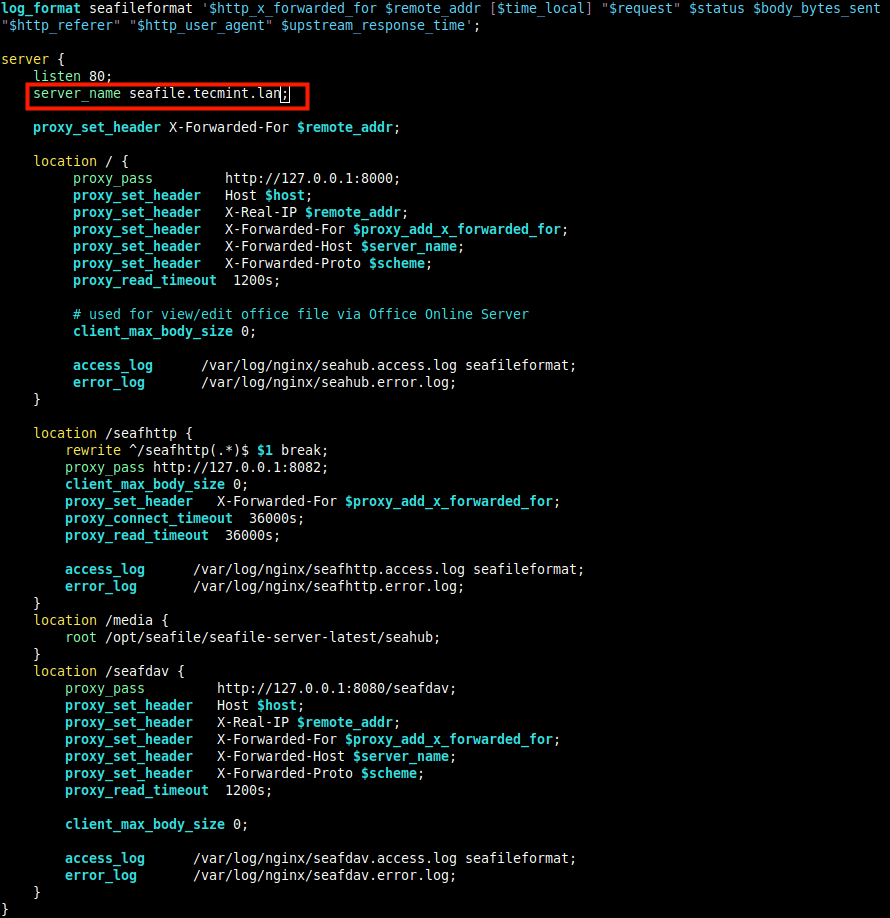
Task: Click the log_format keyword at top
Action: tap(41, 9)
